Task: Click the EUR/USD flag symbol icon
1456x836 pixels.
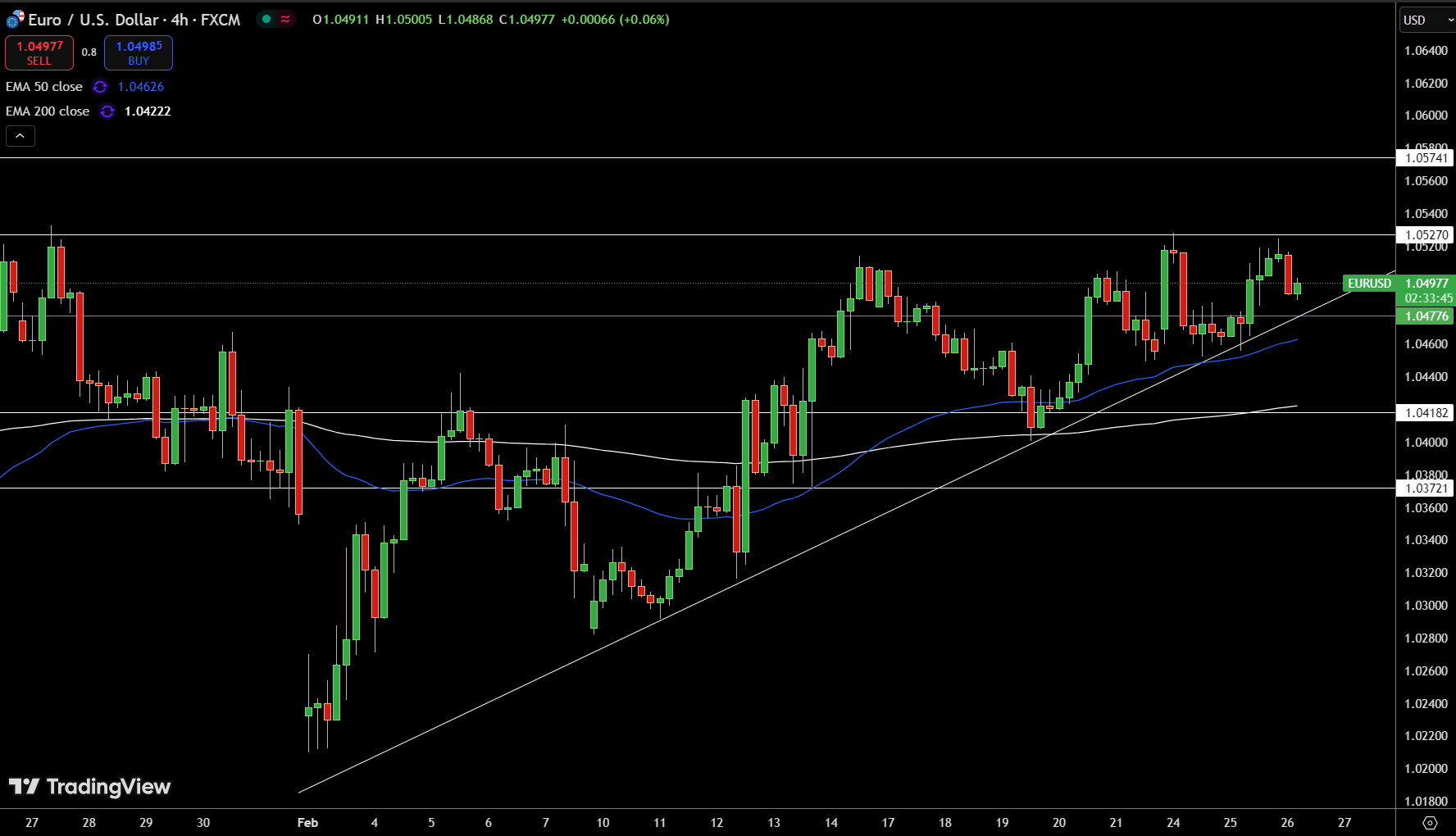Action: [15, 19]
